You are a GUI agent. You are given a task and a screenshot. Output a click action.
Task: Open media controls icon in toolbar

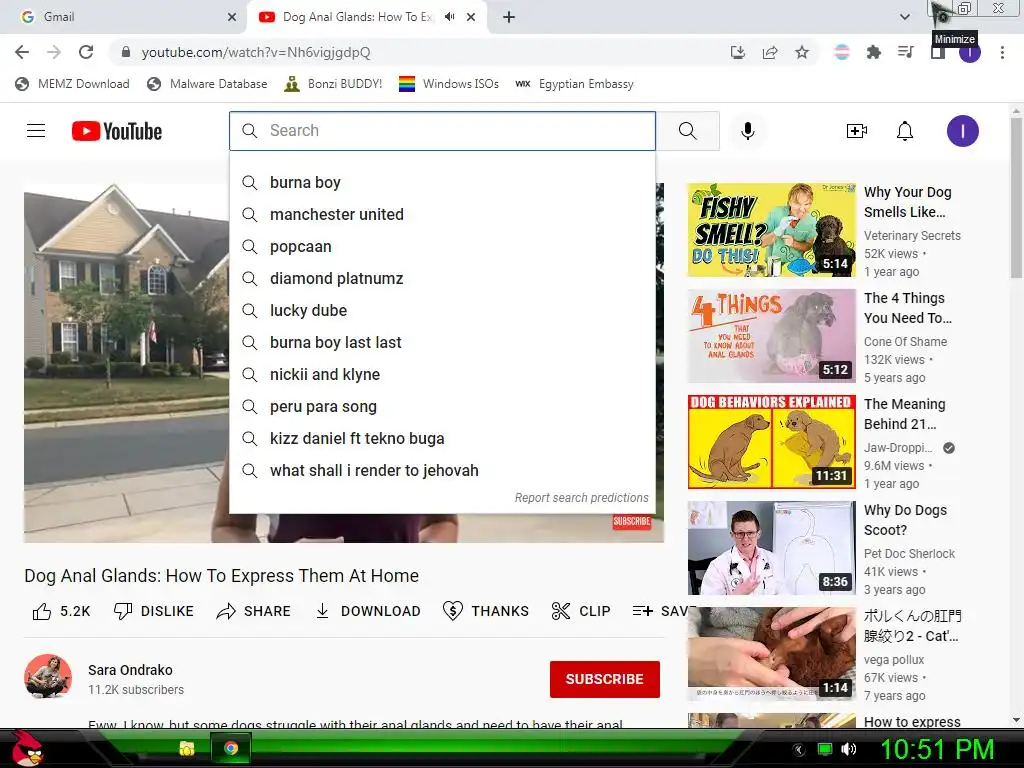click(905, 52)
